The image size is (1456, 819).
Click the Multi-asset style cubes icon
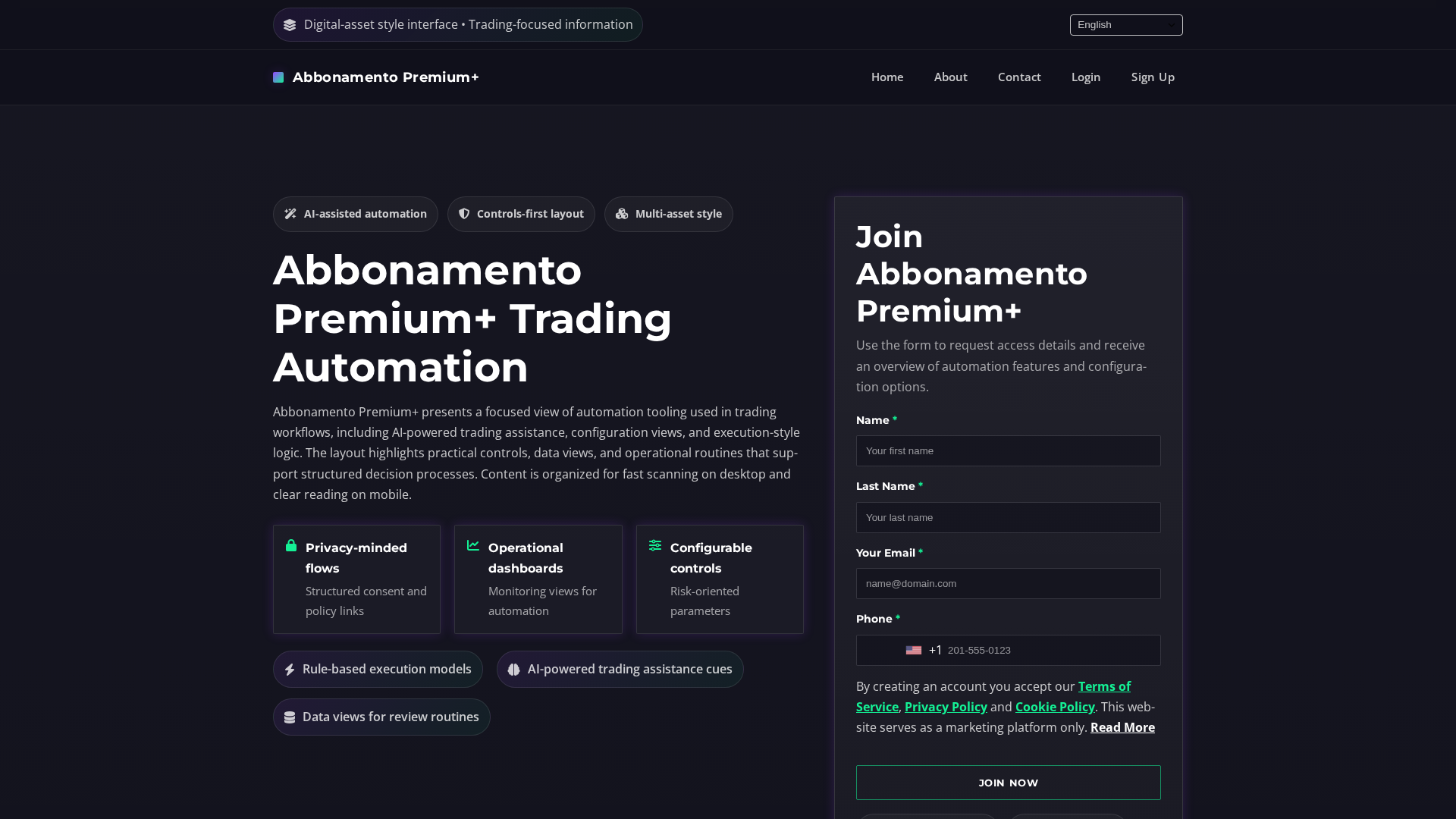pyautogui.click(x=622, y=214)
